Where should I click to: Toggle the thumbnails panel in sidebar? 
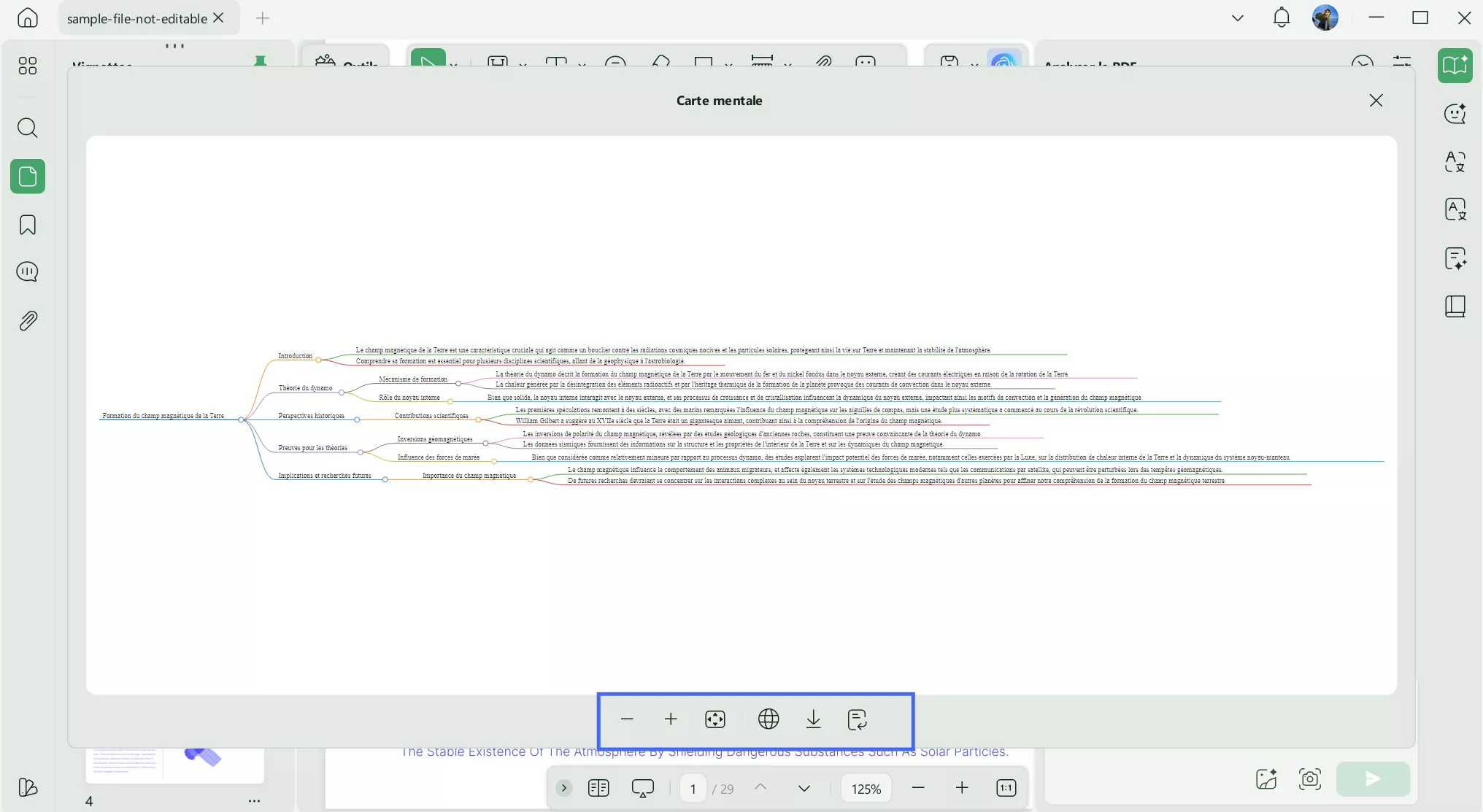click(28, 177)
